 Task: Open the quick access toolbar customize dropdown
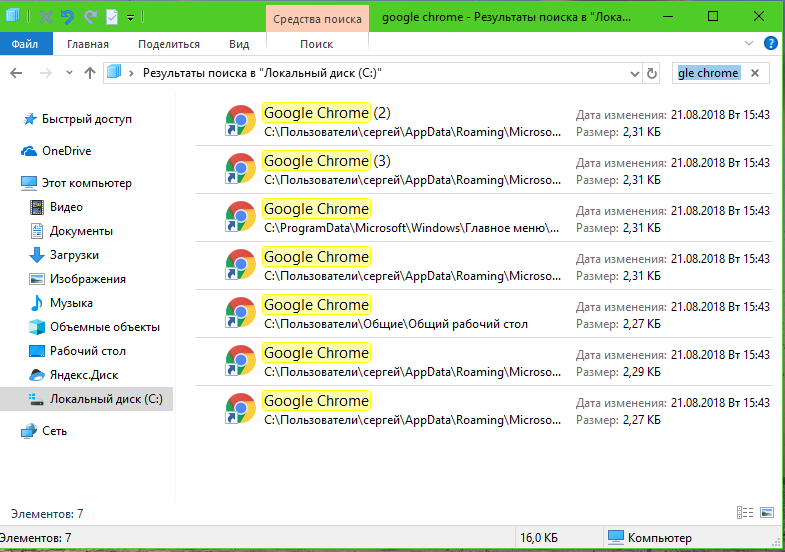pos(130,18)
